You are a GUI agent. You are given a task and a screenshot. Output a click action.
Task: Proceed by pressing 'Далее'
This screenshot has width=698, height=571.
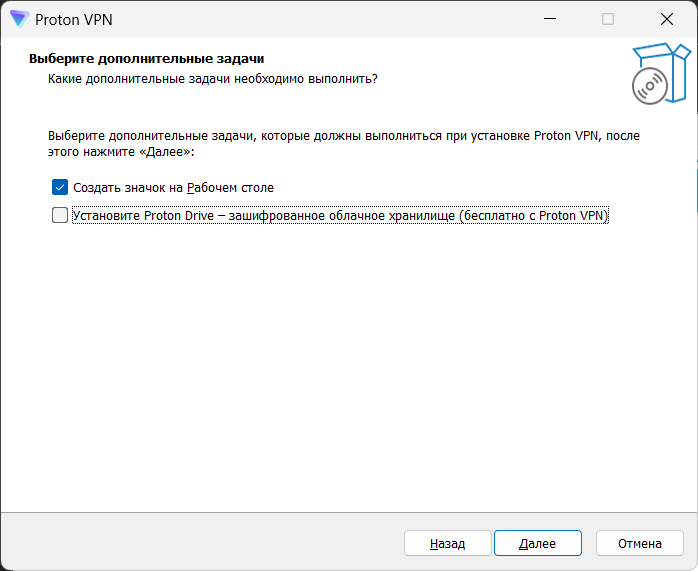[x=537, y=544]
